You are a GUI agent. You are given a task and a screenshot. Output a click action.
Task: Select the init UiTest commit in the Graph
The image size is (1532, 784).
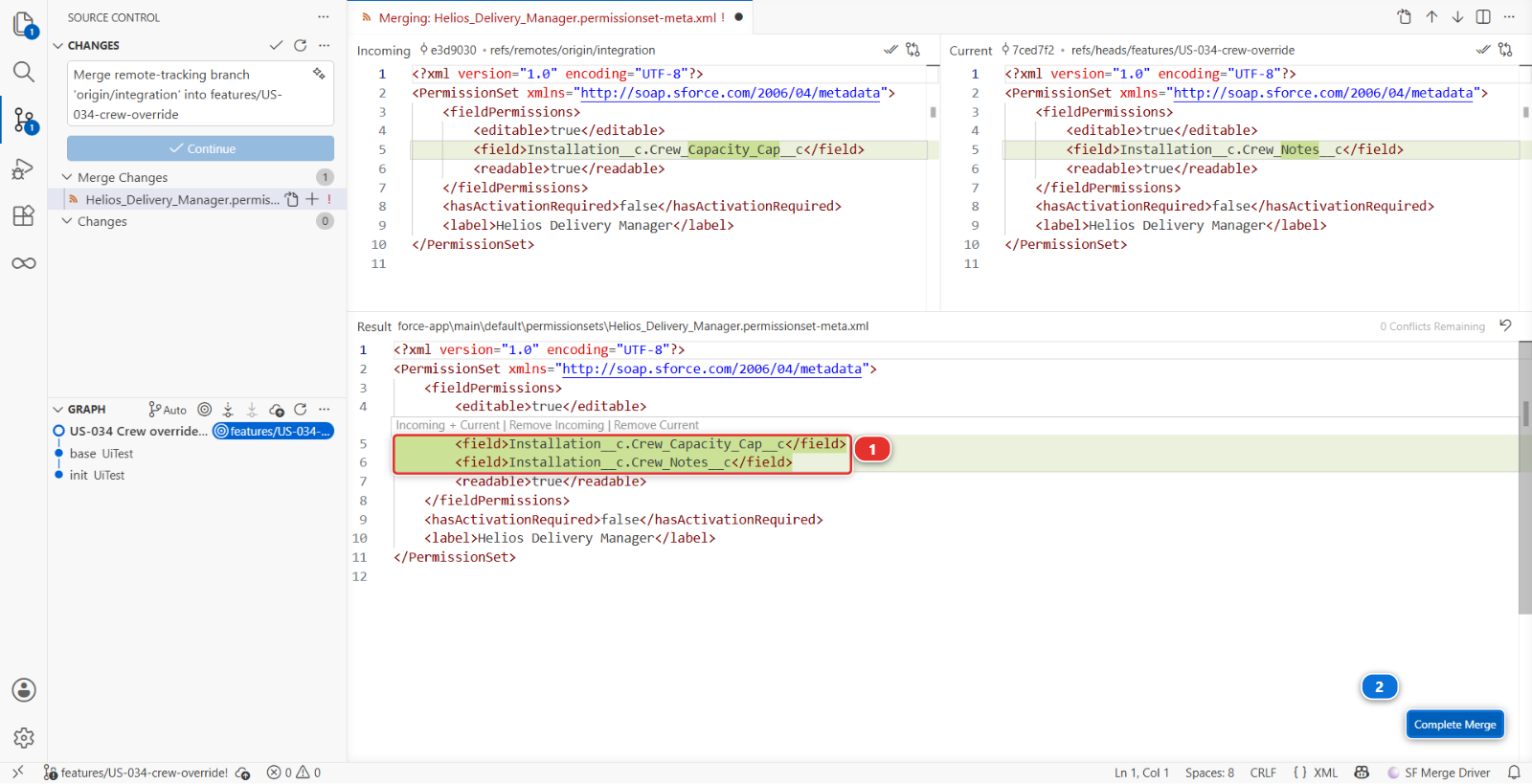(97, 475)
